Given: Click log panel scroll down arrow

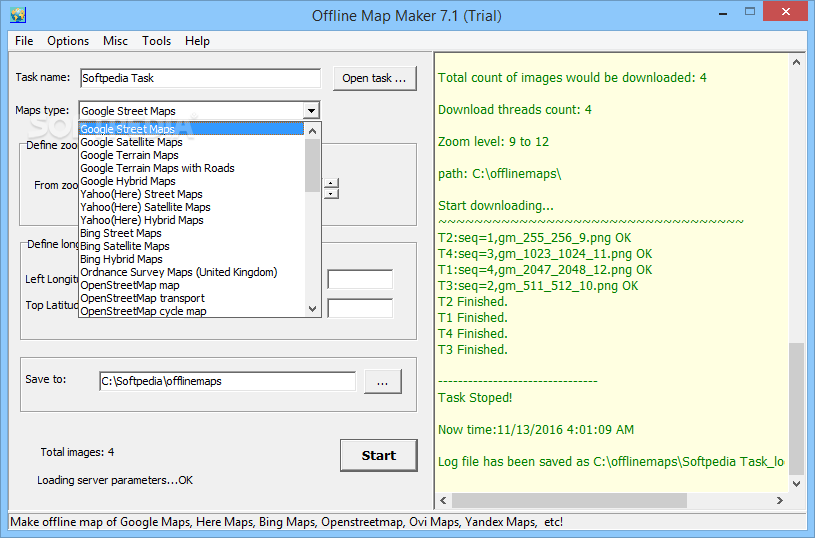Looking at the screenshot, I should (x=796, y=483).
